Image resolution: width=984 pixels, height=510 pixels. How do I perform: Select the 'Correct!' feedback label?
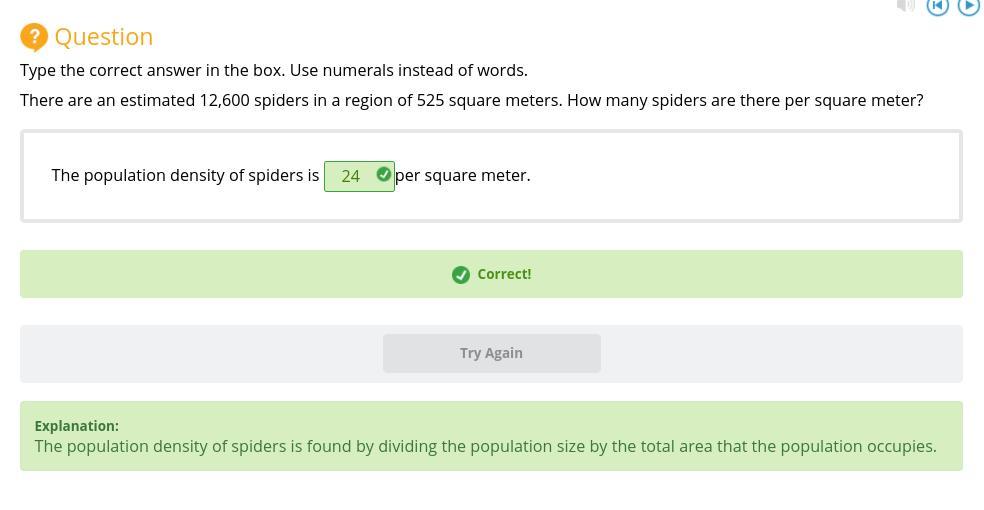[x=504, y=274]
